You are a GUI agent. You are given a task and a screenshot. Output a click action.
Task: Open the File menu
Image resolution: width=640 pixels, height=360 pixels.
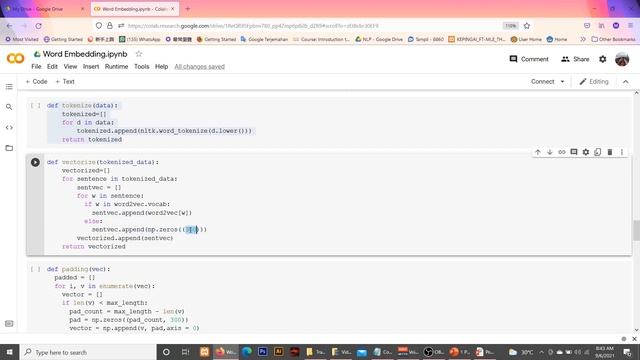[36, 67]
